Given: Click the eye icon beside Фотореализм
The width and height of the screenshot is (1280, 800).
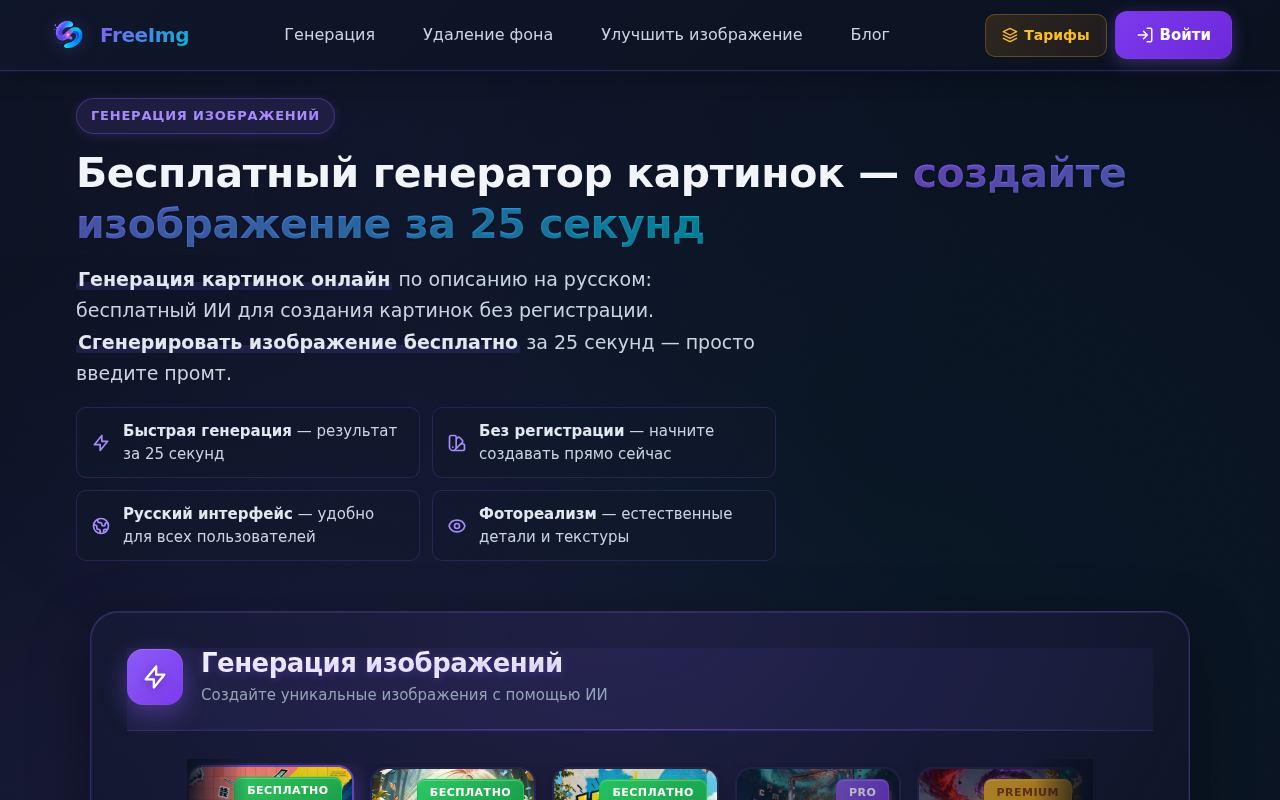Looking at the screenshot, I should 457,526.
